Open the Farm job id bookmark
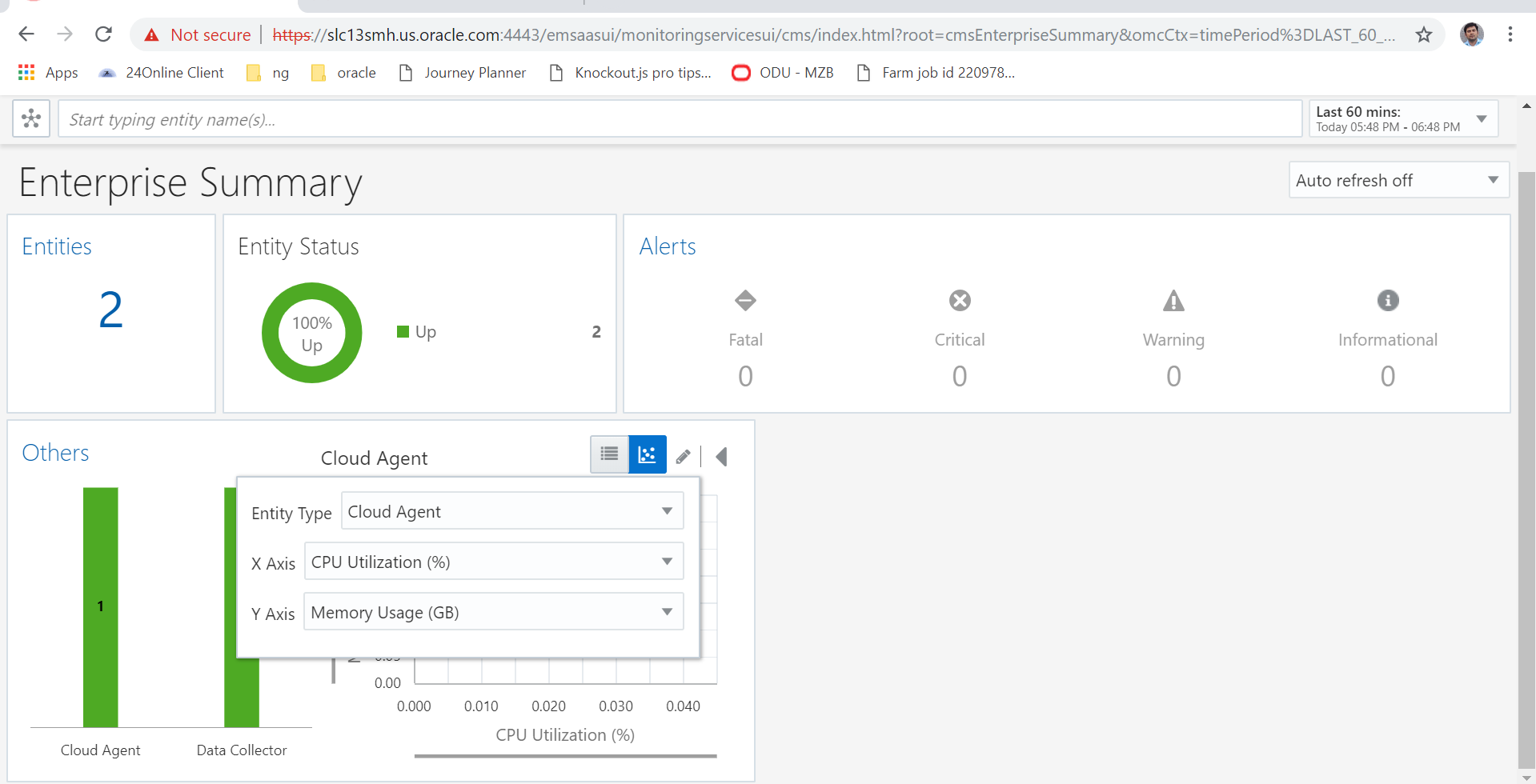 tap(936, 73)
